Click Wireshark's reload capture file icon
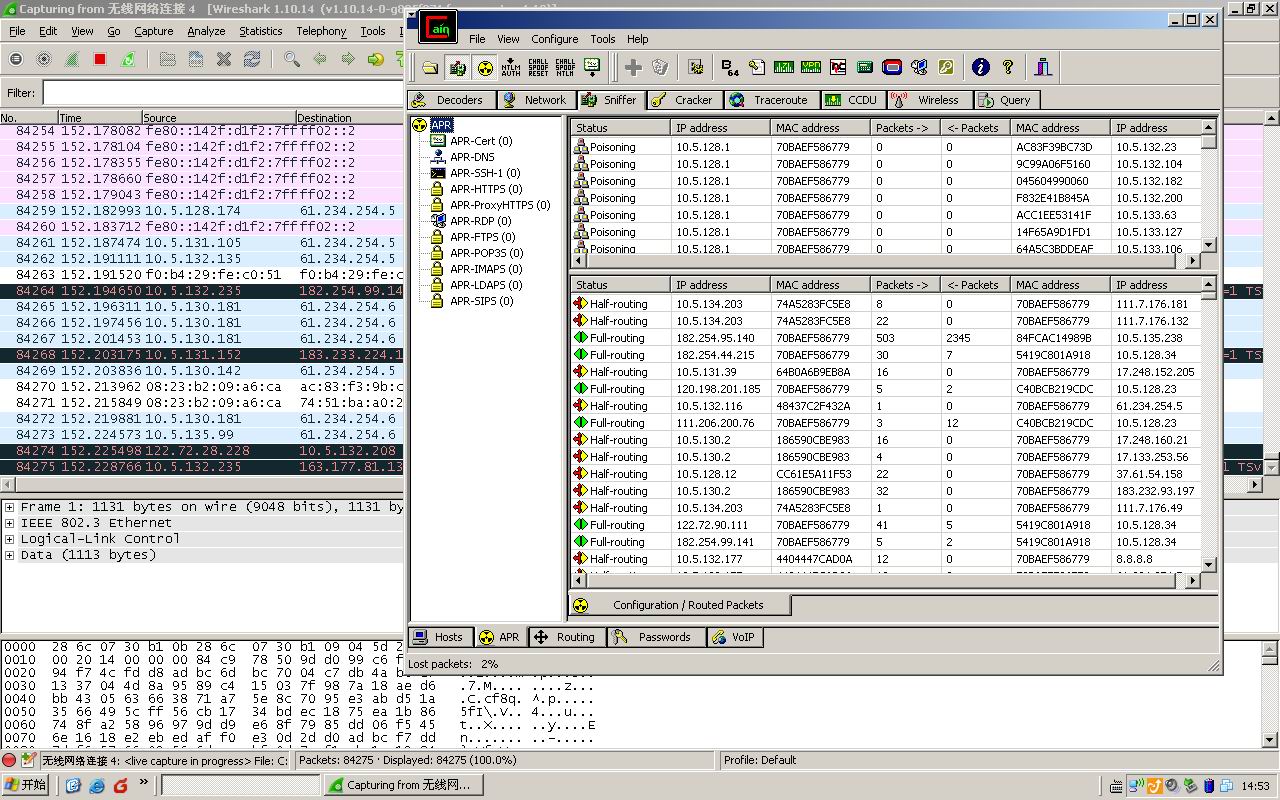Screen dimensions: 1280x800 click(x=252, y=60)
